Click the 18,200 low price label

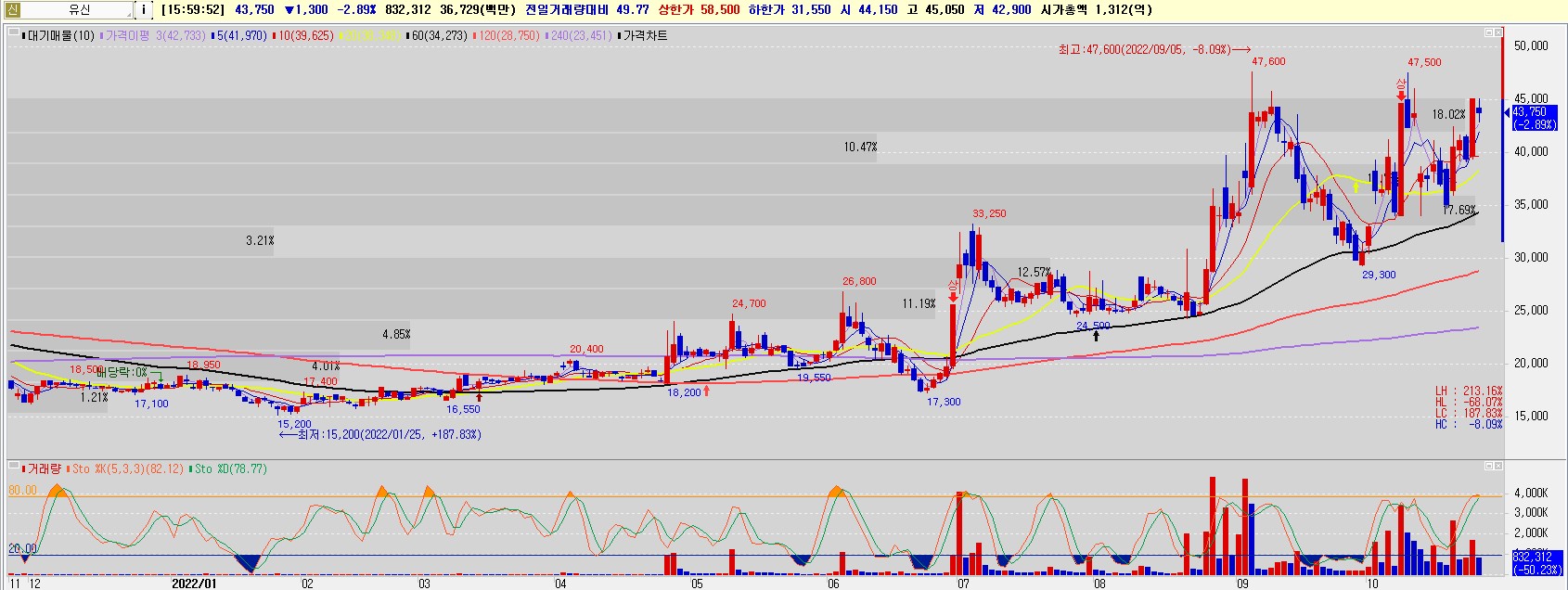tap(685, 392)
